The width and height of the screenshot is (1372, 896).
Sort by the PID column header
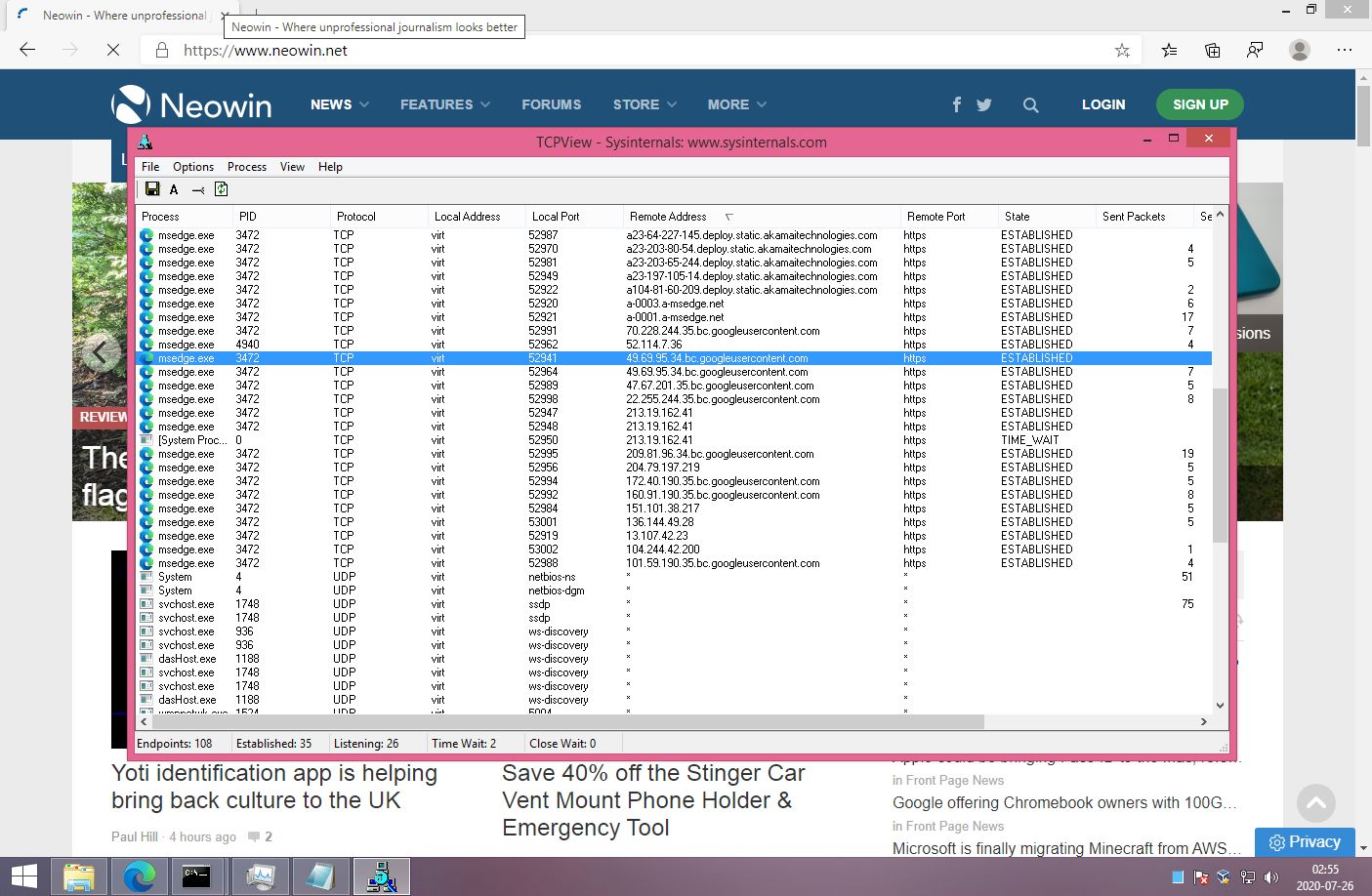point(281,217)
